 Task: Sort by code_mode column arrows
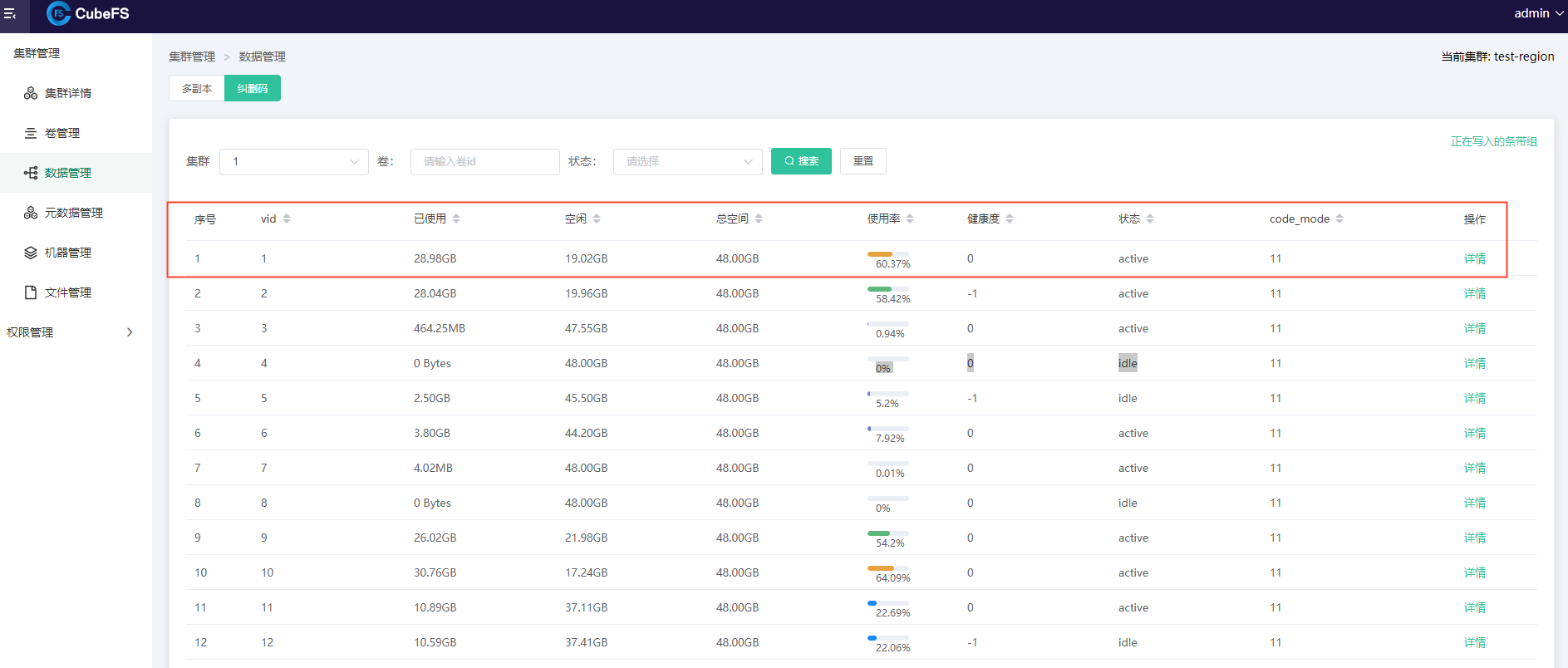click(1339, 219)
